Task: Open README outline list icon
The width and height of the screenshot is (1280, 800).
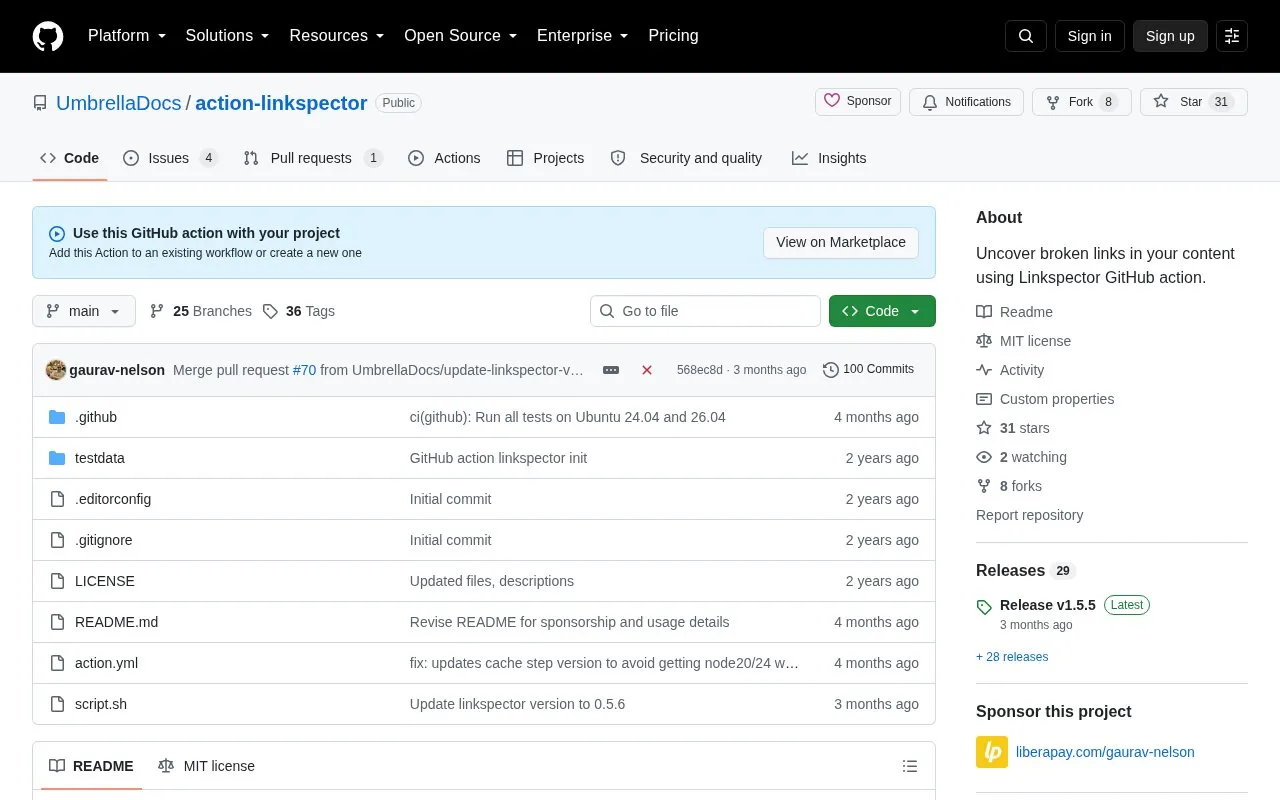Action: click(910, 766)
